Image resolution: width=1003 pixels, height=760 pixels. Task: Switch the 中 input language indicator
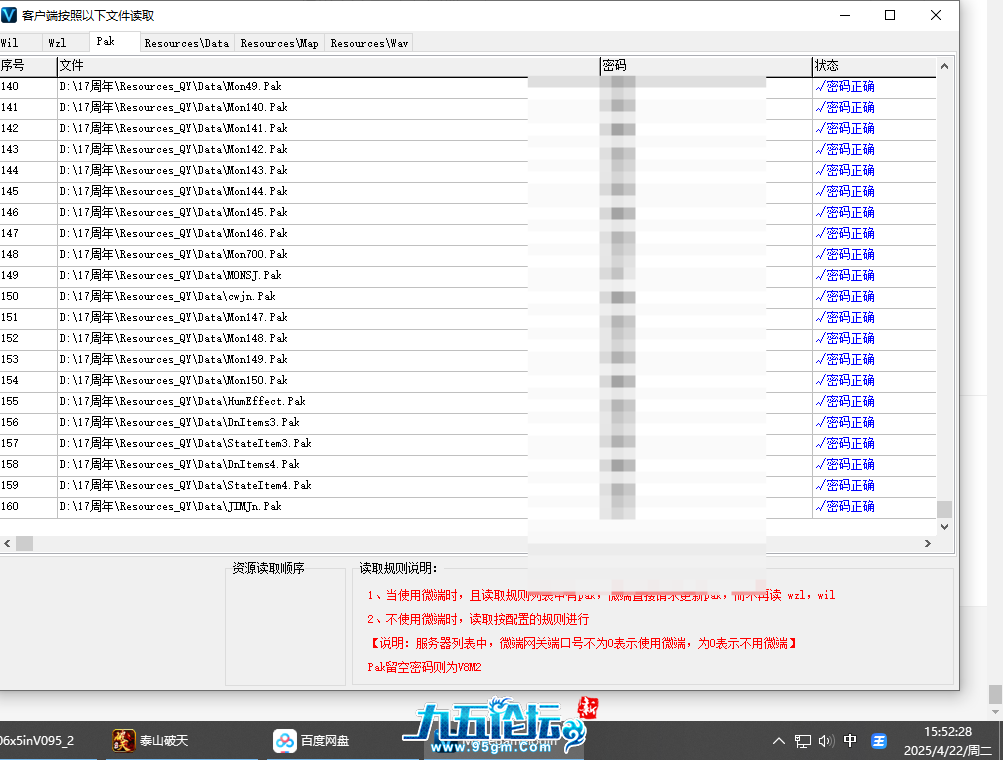[x=850, y=741]
